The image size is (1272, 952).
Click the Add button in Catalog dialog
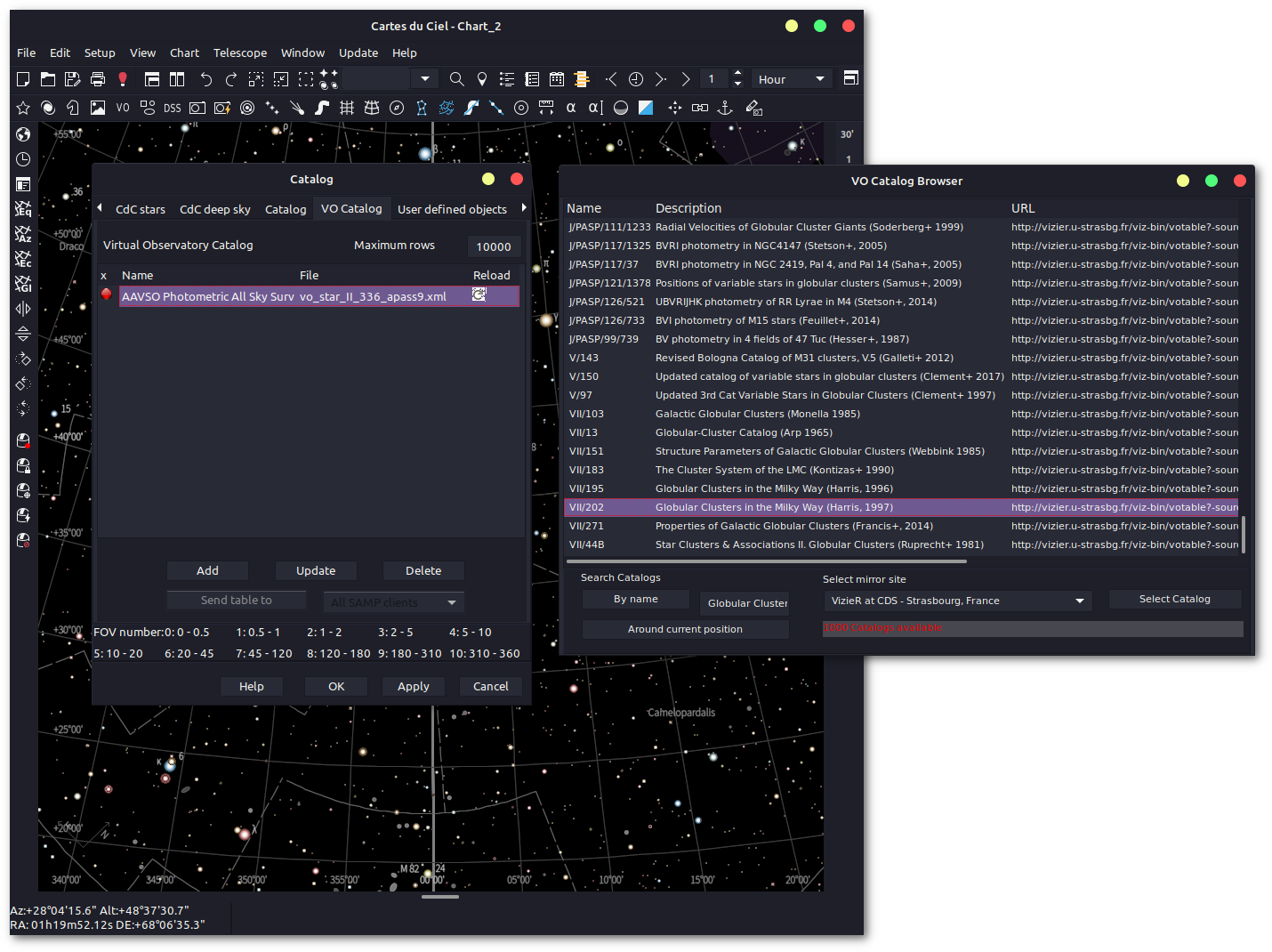point(207,570)
